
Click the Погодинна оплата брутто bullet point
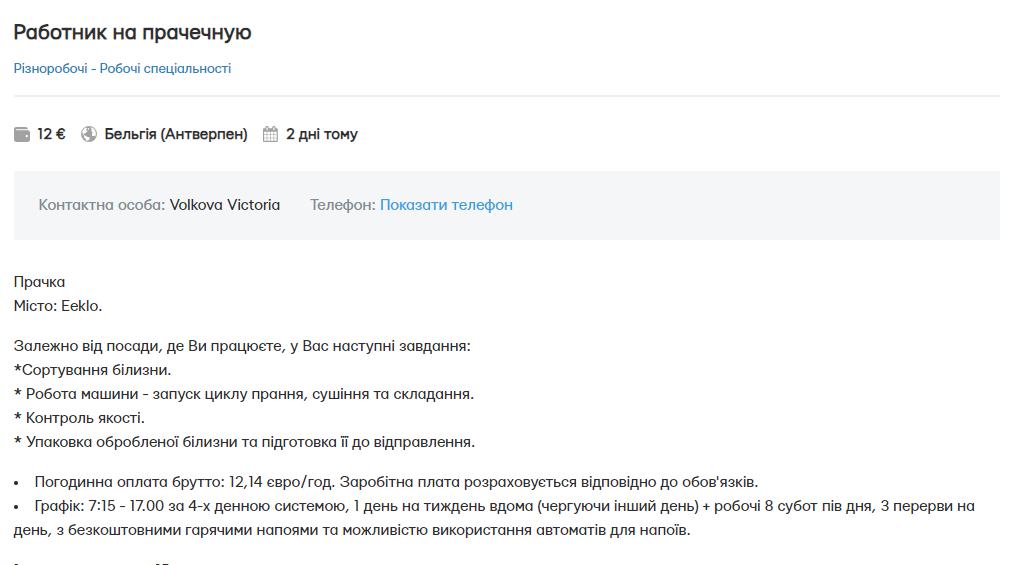(x=402, y=482)
